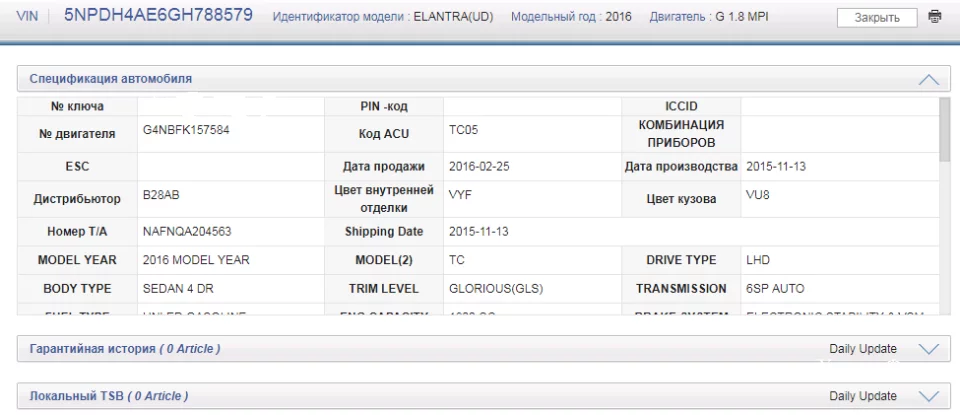The width and height of the screenshot is (960, 415).
Task: Collapse the Спецификация автомобиля section
Action: click(929, 80)
